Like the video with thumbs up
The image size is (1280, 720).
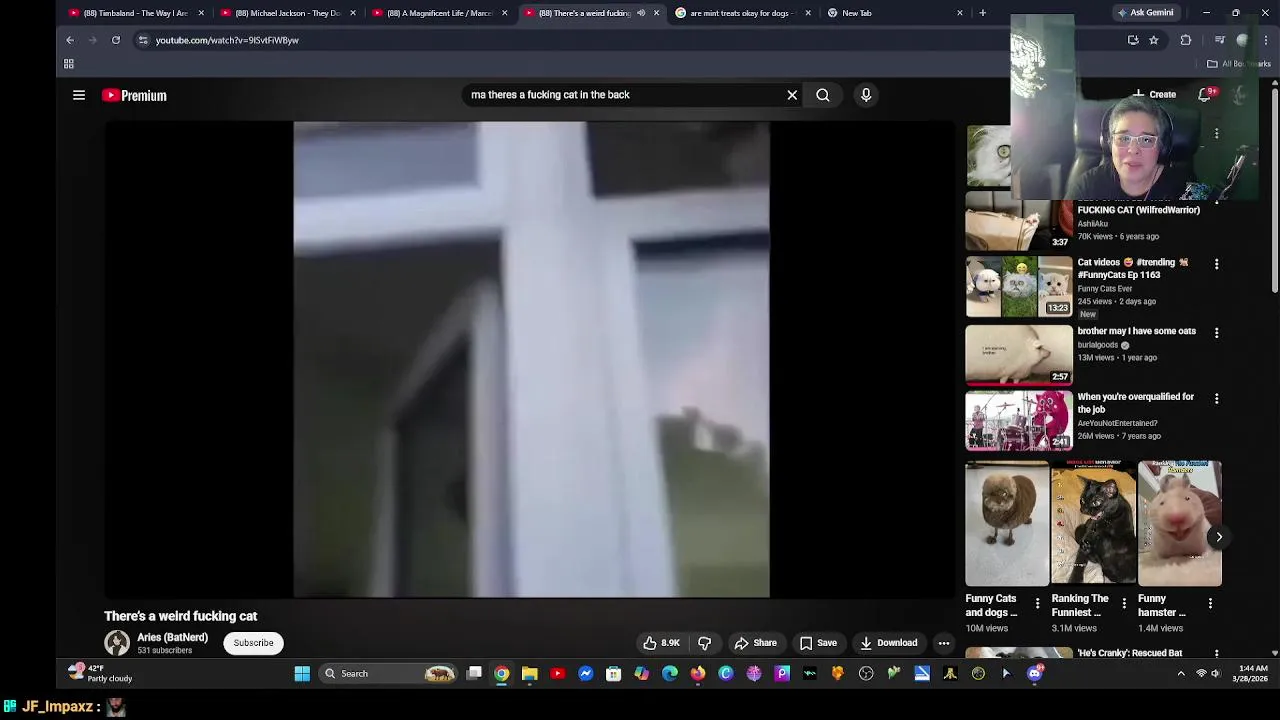coord(661,643)
